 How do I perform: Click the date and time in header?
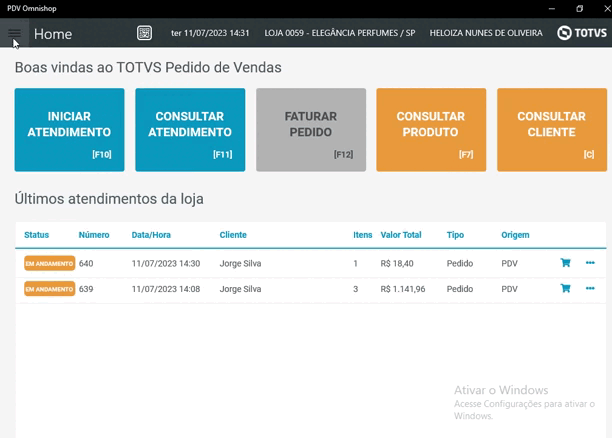point(210,33)
